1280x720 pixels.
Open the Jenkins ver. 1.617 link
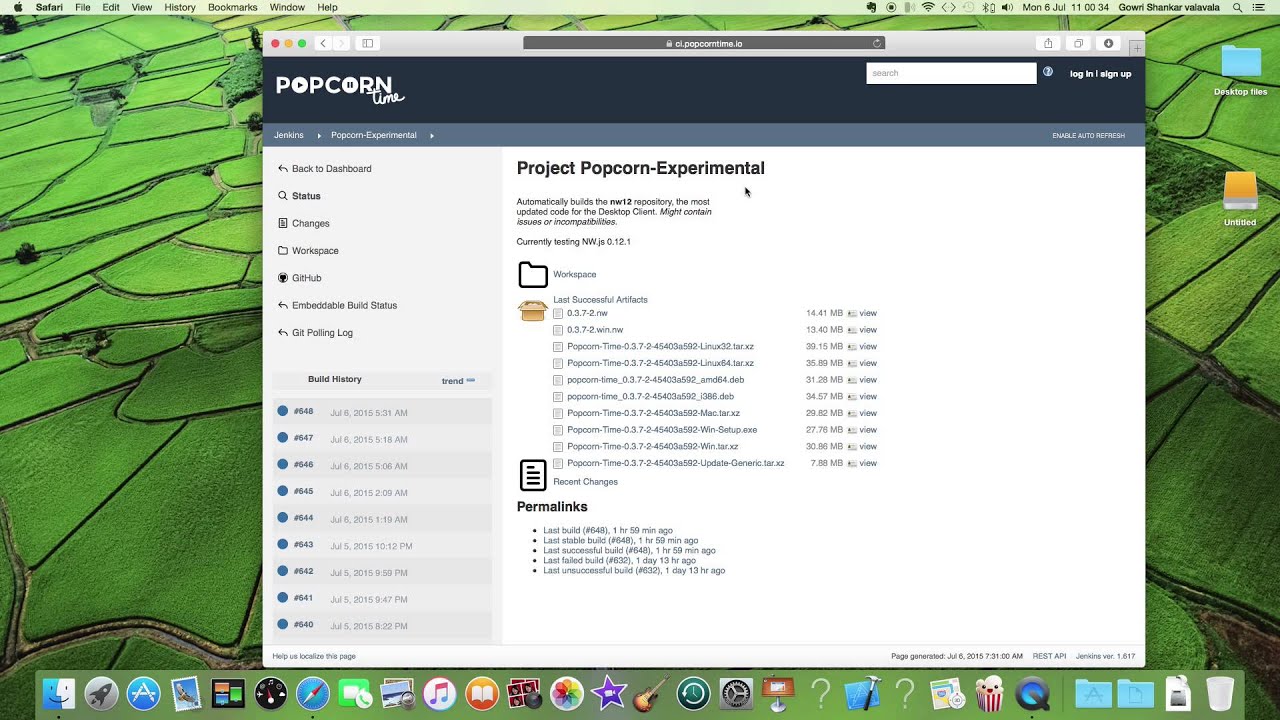tap(1105, 656)
